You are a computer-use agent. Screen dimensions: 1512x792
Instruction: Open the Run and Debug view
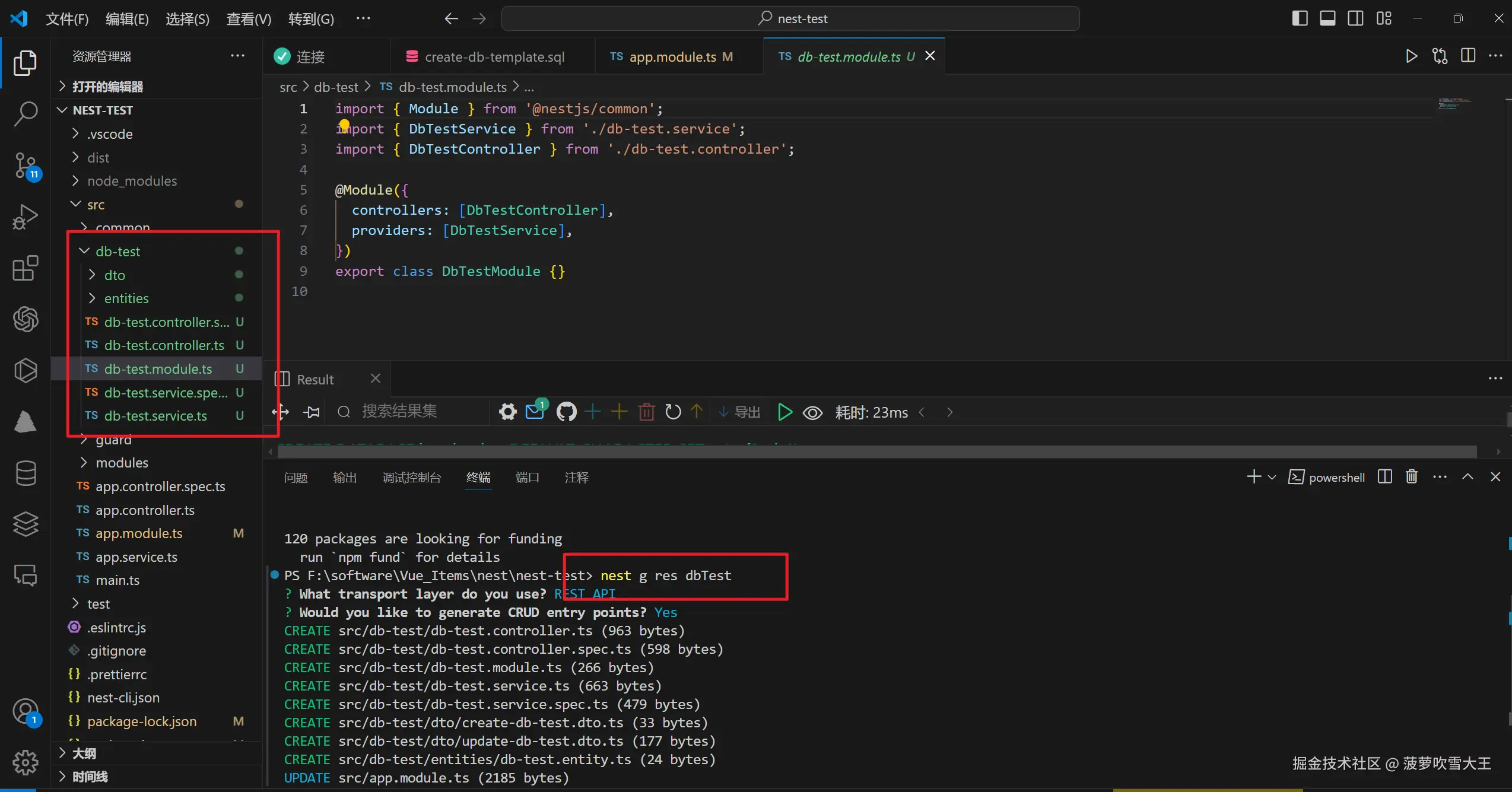pyautogui.click(x=26, y=217)
